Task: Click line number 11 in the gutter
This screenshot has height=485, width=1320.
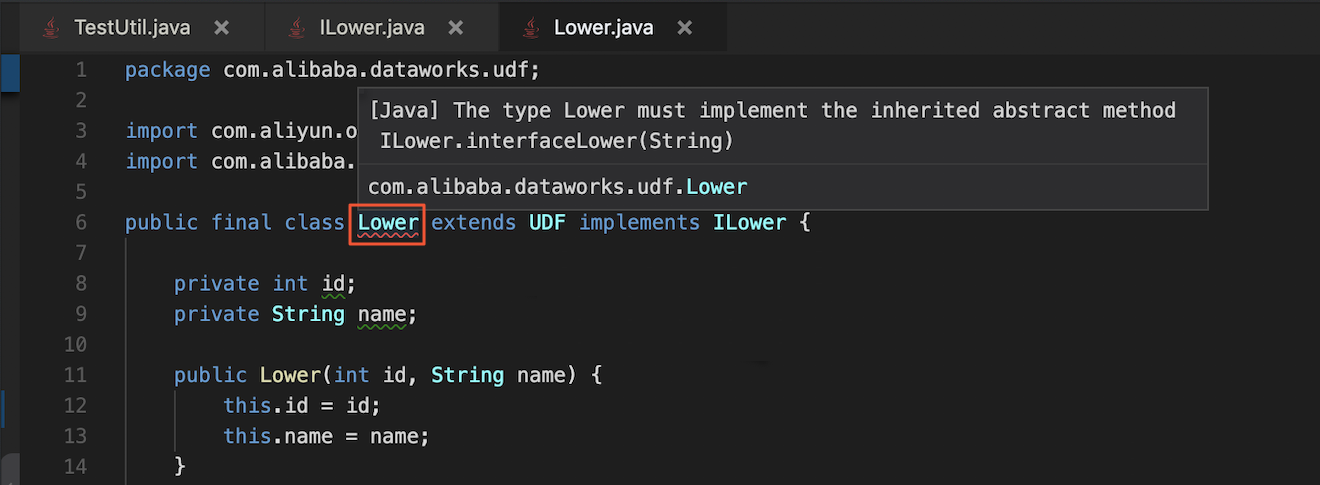Action: (x=76, y=375)
